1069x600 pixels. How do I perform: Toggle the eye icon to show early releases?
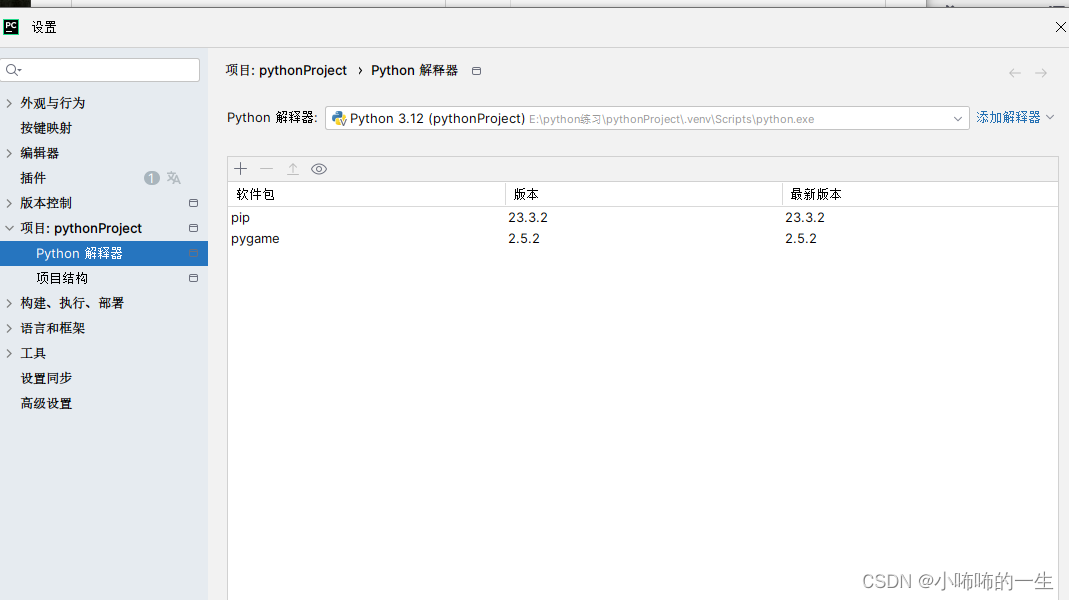pos(319,168)
